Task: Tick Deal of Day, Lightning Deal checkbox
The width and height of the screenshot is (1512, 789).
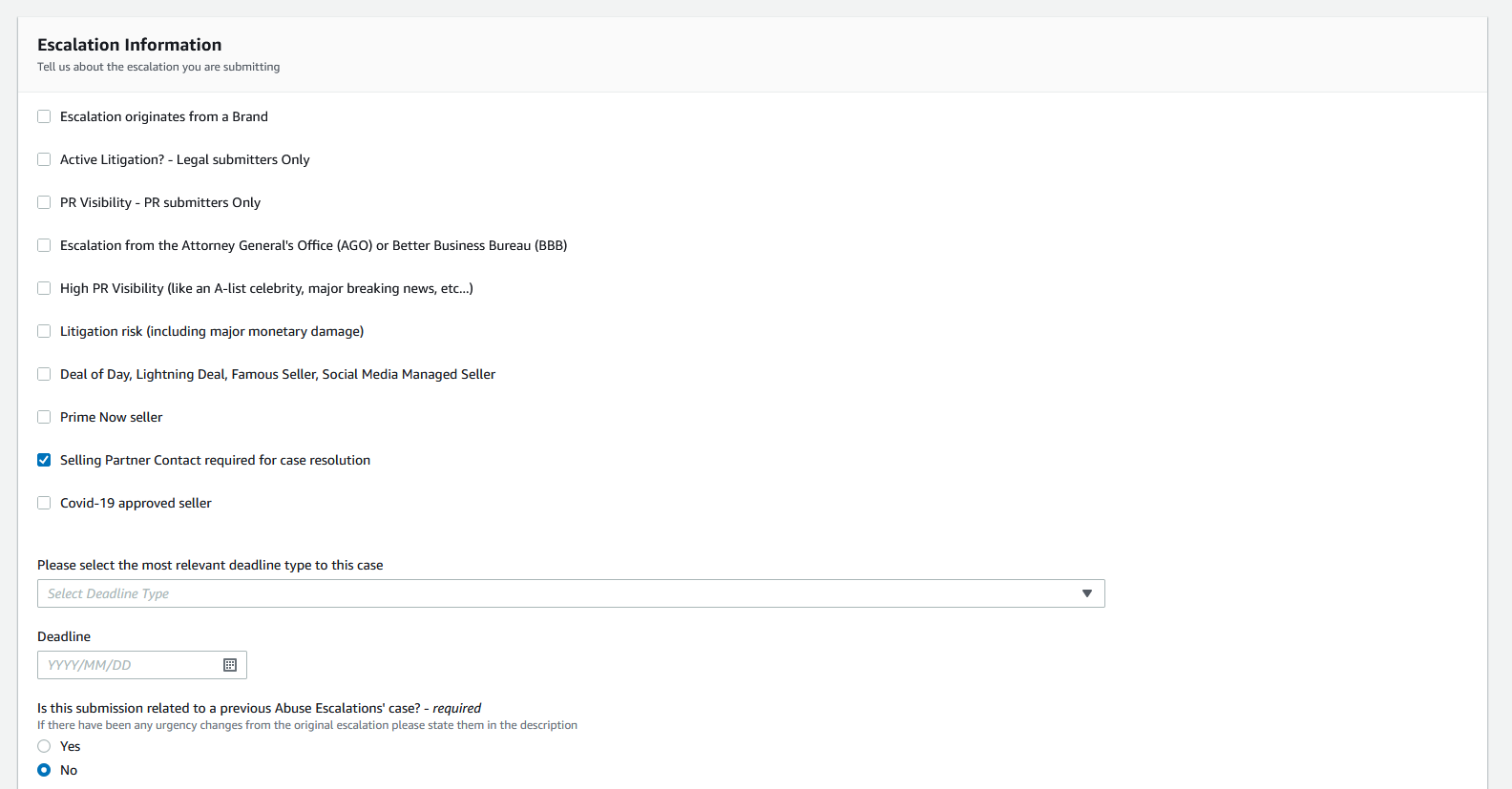Action: [44, 374]
